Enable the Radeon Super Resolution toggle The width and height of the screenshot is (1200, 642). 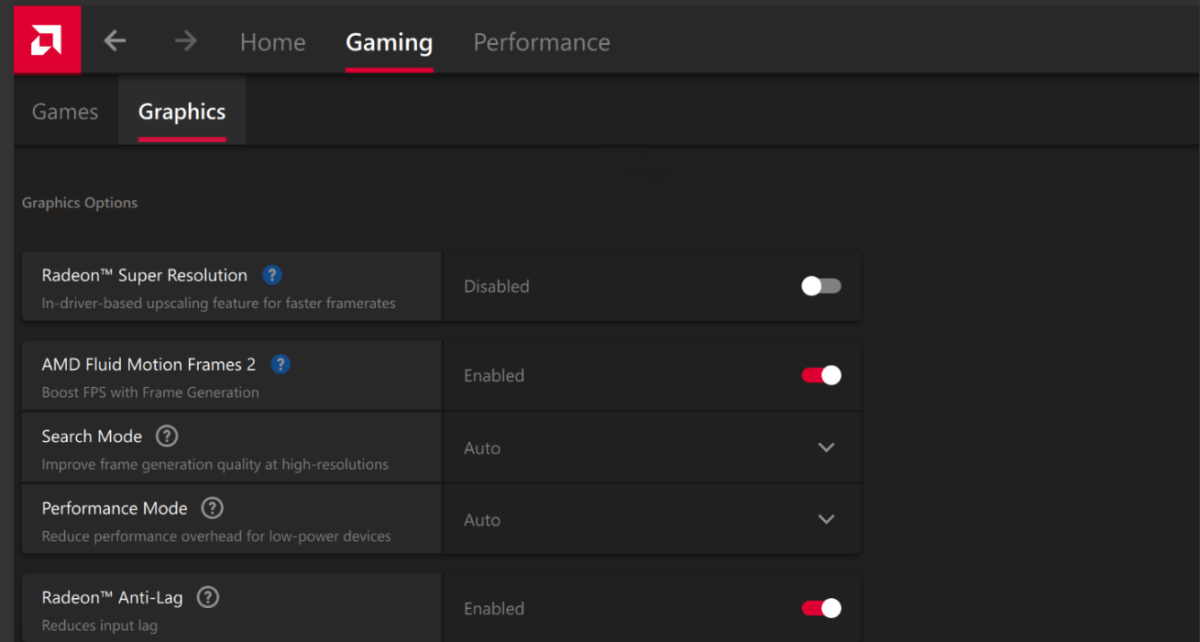point(821,286)
